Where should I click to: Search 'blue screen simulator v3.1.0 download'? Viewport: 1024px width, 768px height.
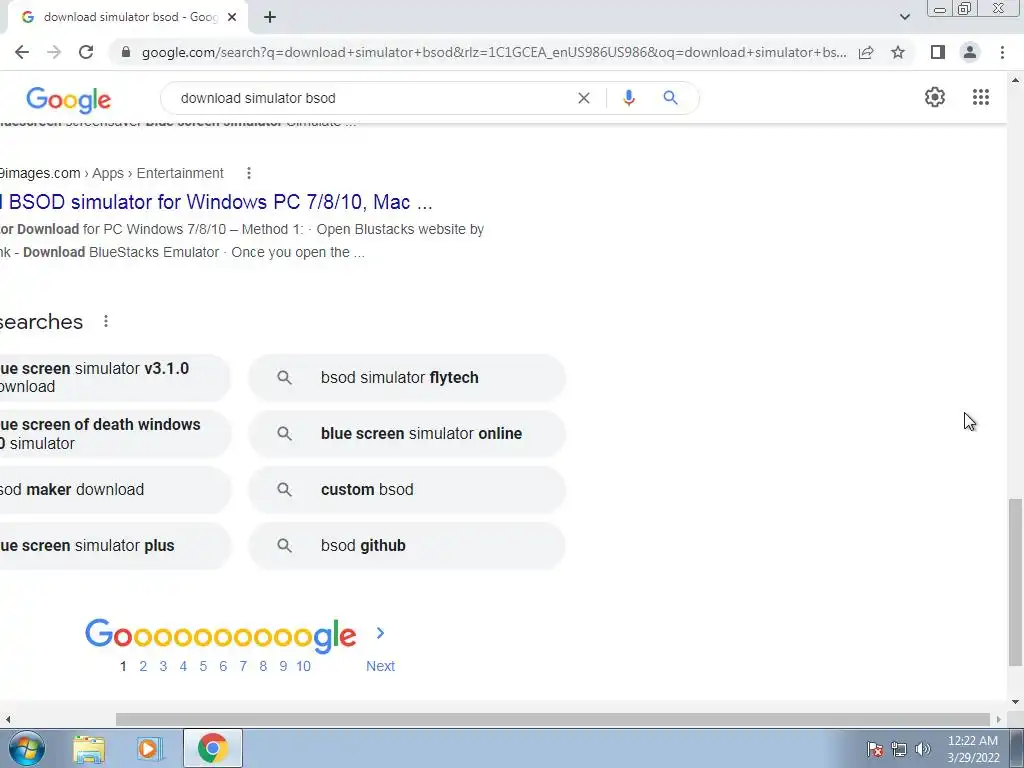point(115,377)
